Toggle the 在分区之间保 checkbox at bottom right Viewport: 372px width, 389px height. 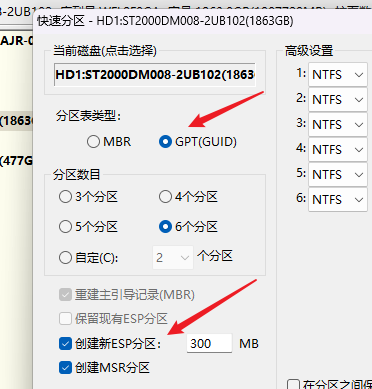click(293, 385)
